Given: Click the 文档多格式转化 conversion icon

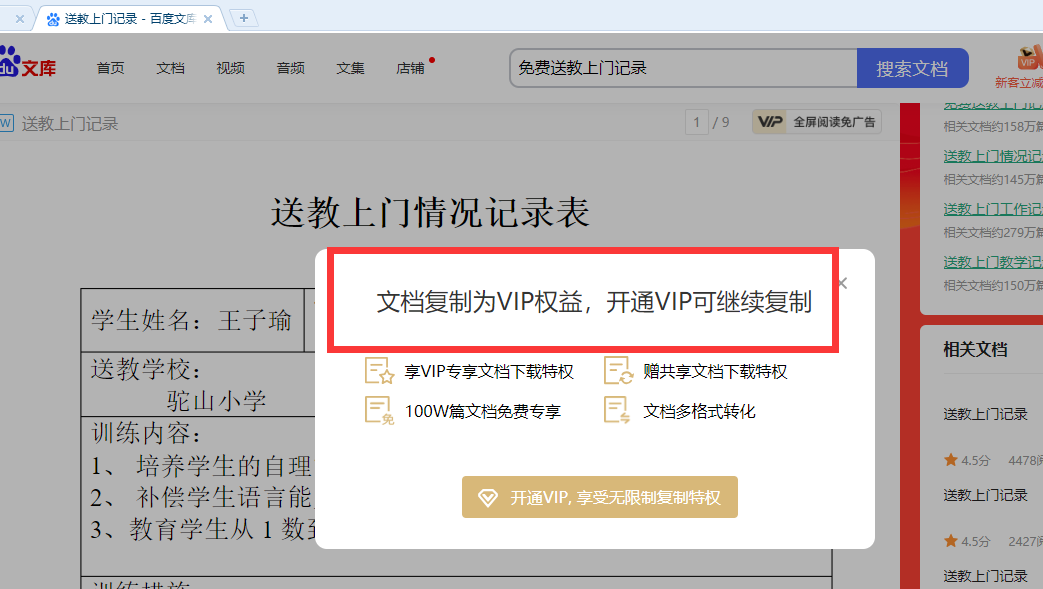Looking at the screenshot, I should pos(618,409).
